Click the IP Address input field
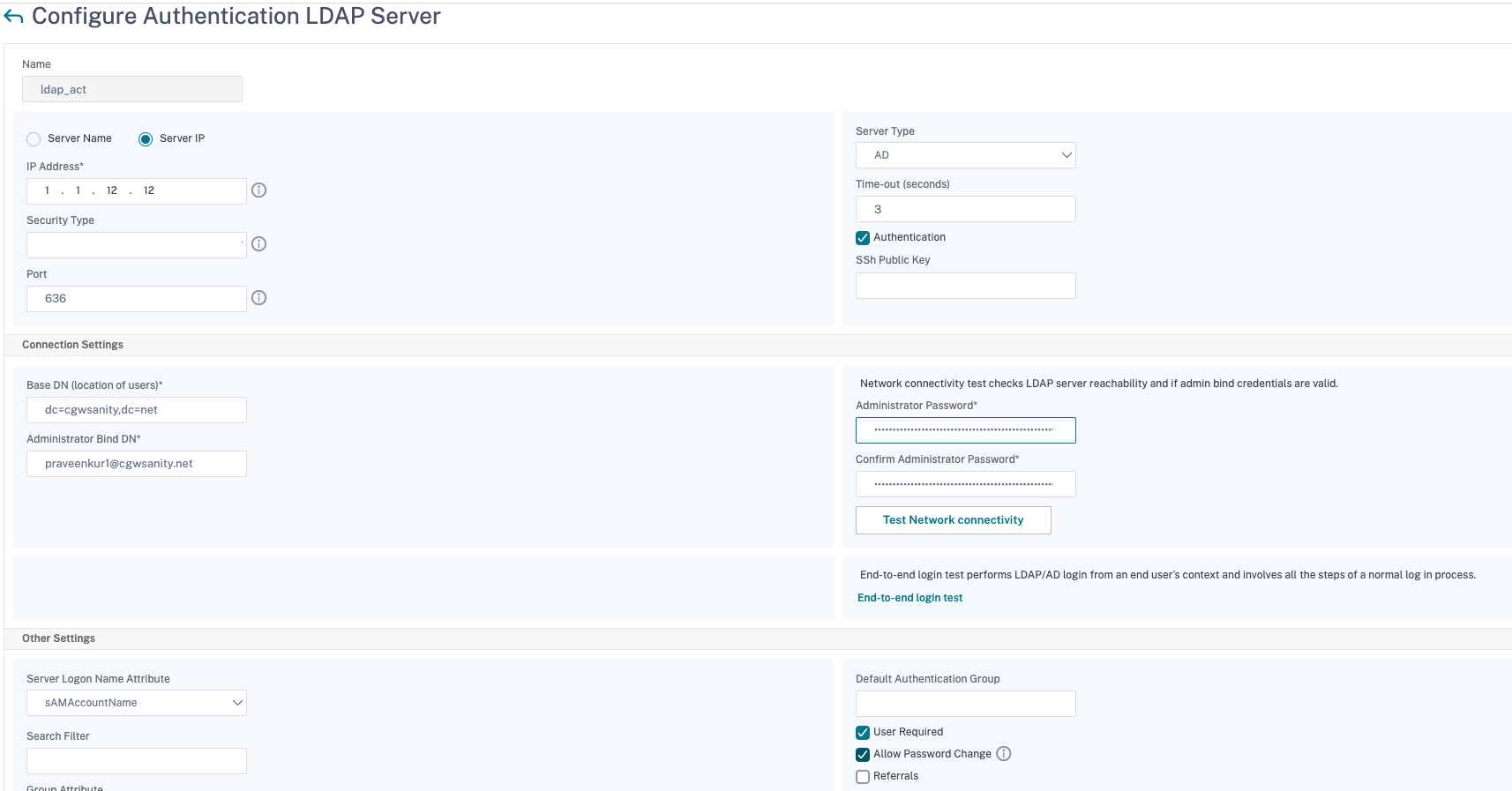Image resolution: width=1512 pixels, height=791 pixels. coord(137,191)
